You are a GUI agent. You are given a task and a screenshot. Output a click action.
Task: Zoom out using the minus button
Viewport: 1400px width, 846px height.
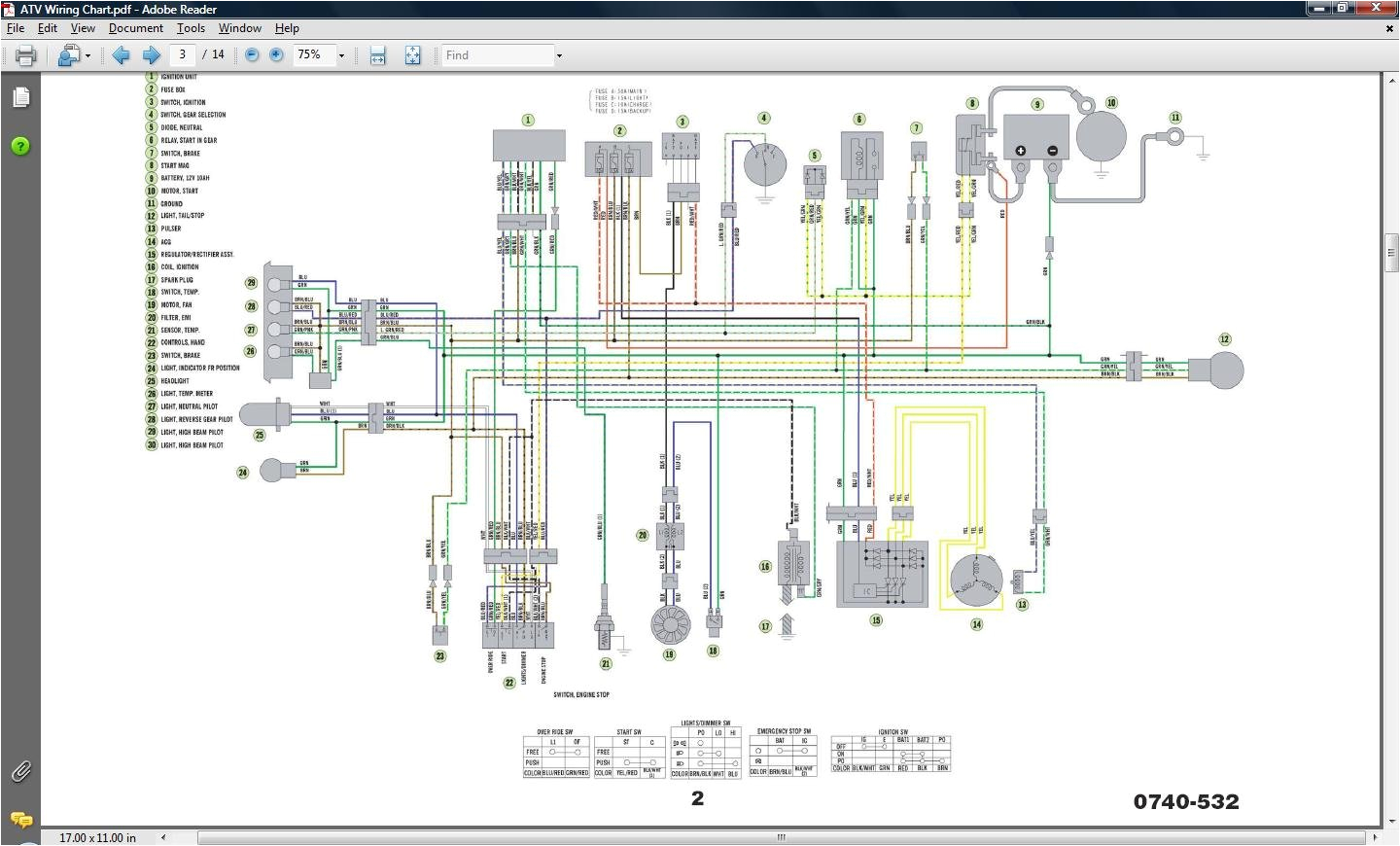pyautogui.click(x=252, y=55)
